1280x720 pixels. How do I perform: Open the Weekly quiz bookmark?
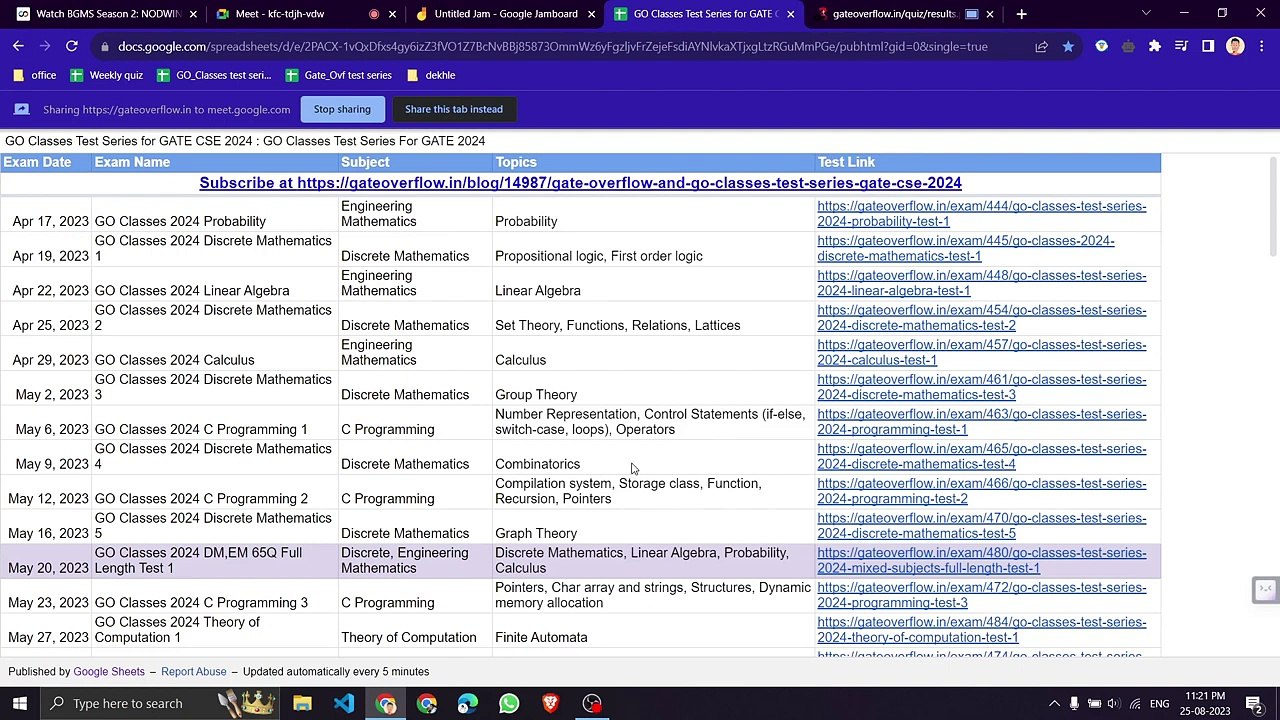pyautogui.click(x=106, y=75)
